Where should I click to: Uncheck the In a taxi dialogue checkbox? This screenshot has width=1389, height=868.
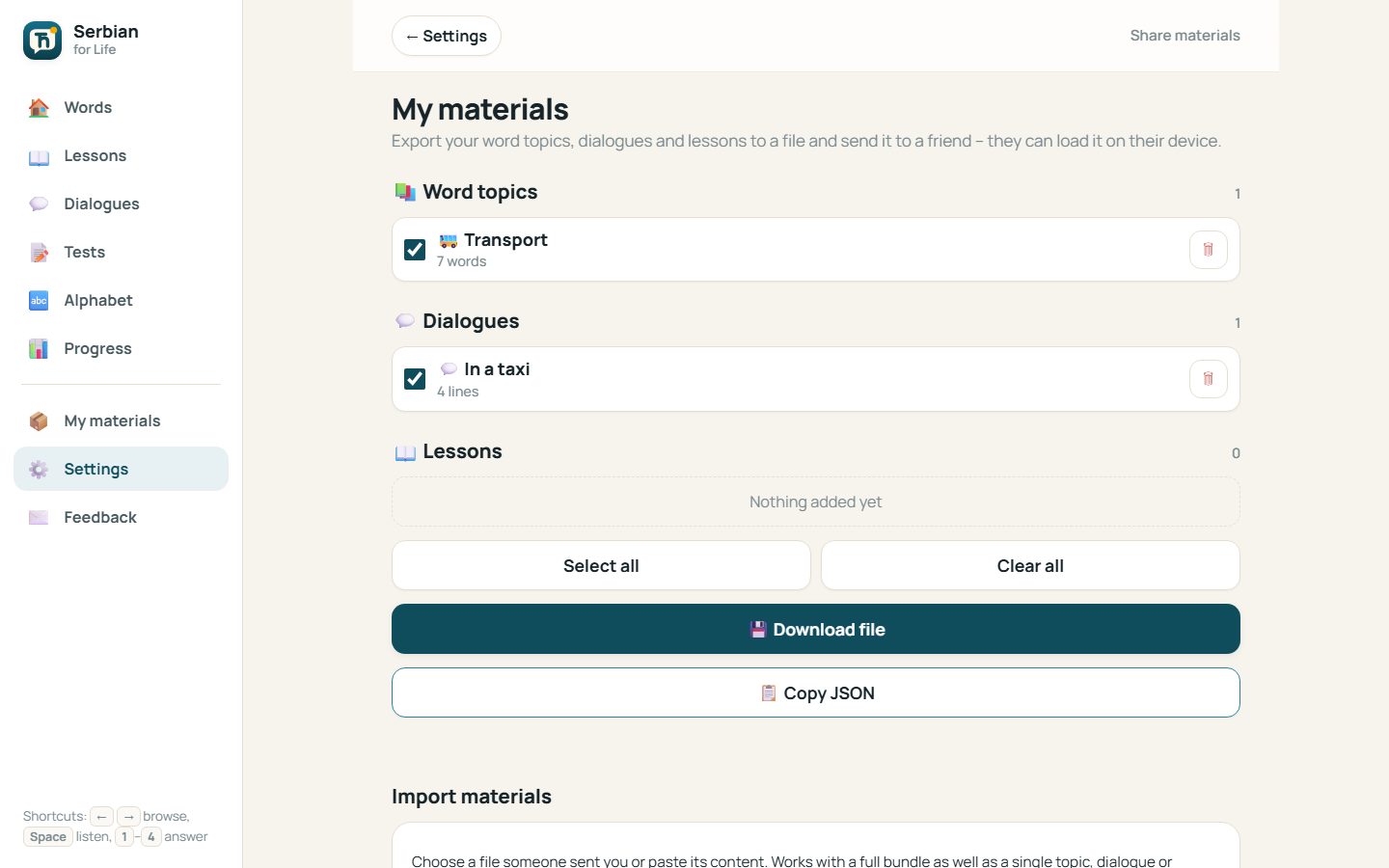415,379
